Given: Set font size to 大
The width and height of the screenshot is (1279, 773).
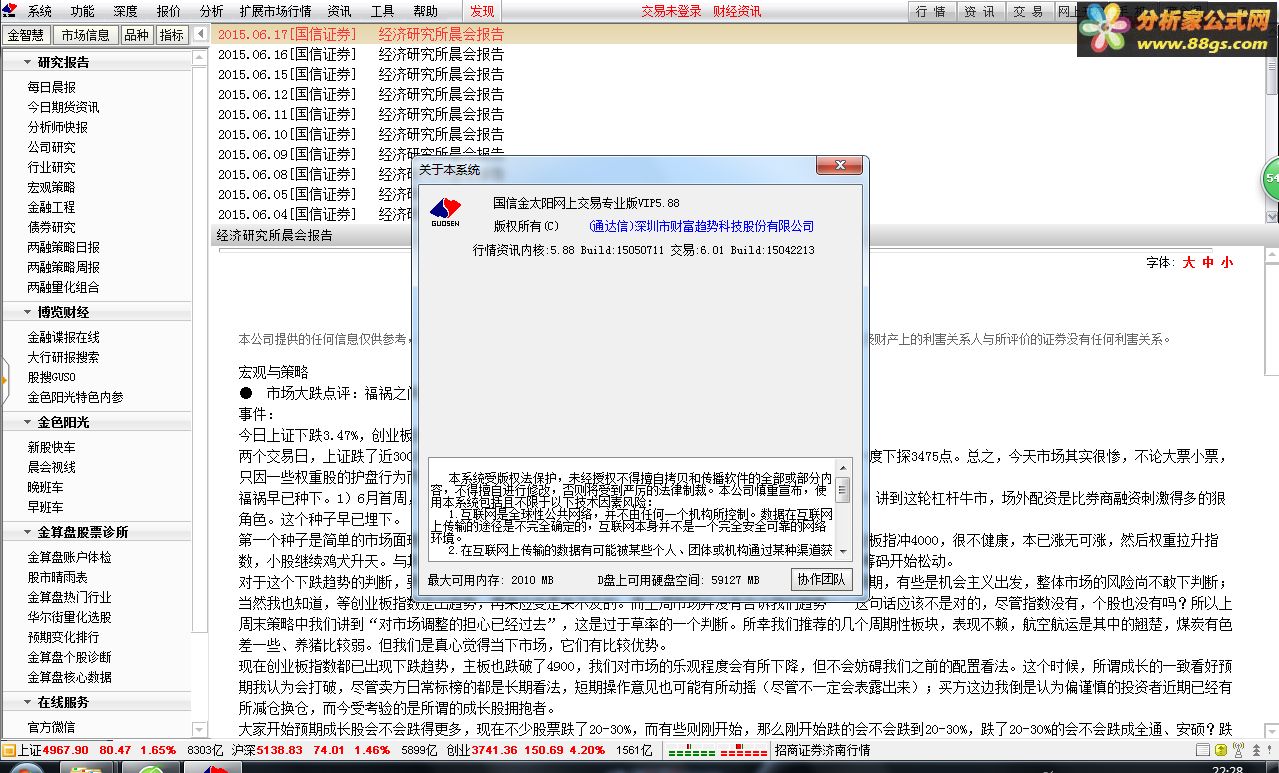Looking at the screenshot, I should pos(1188,262).
